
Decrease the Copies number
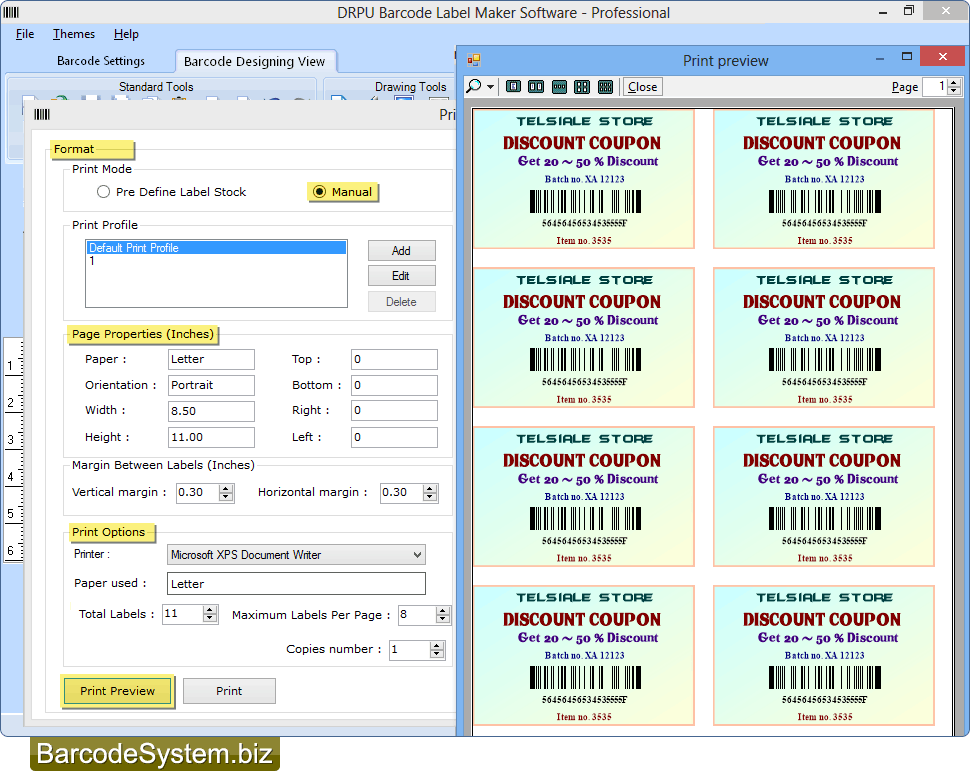pos(437,654)
